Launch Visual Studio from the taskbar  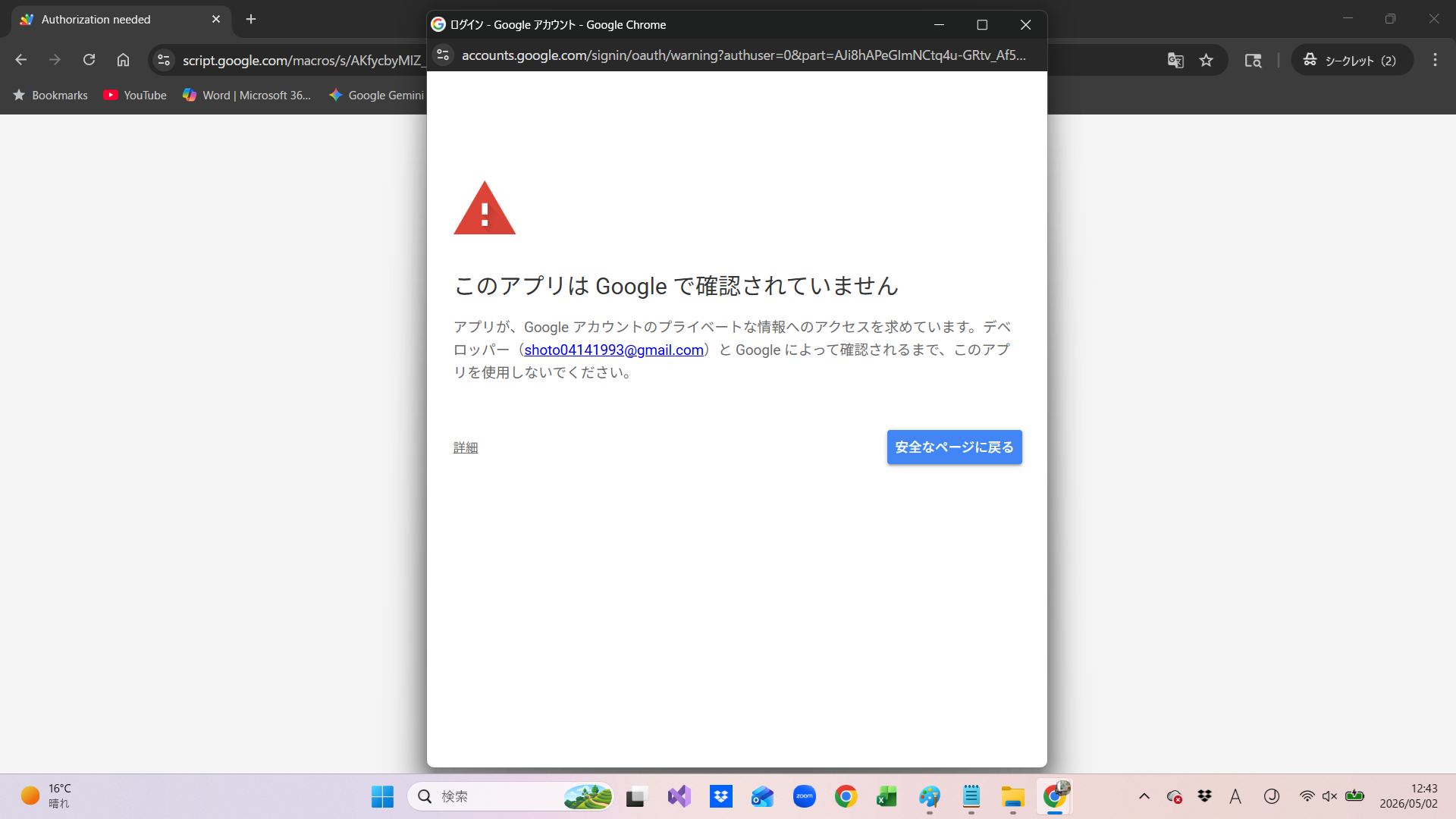click(x=679, y=796)
